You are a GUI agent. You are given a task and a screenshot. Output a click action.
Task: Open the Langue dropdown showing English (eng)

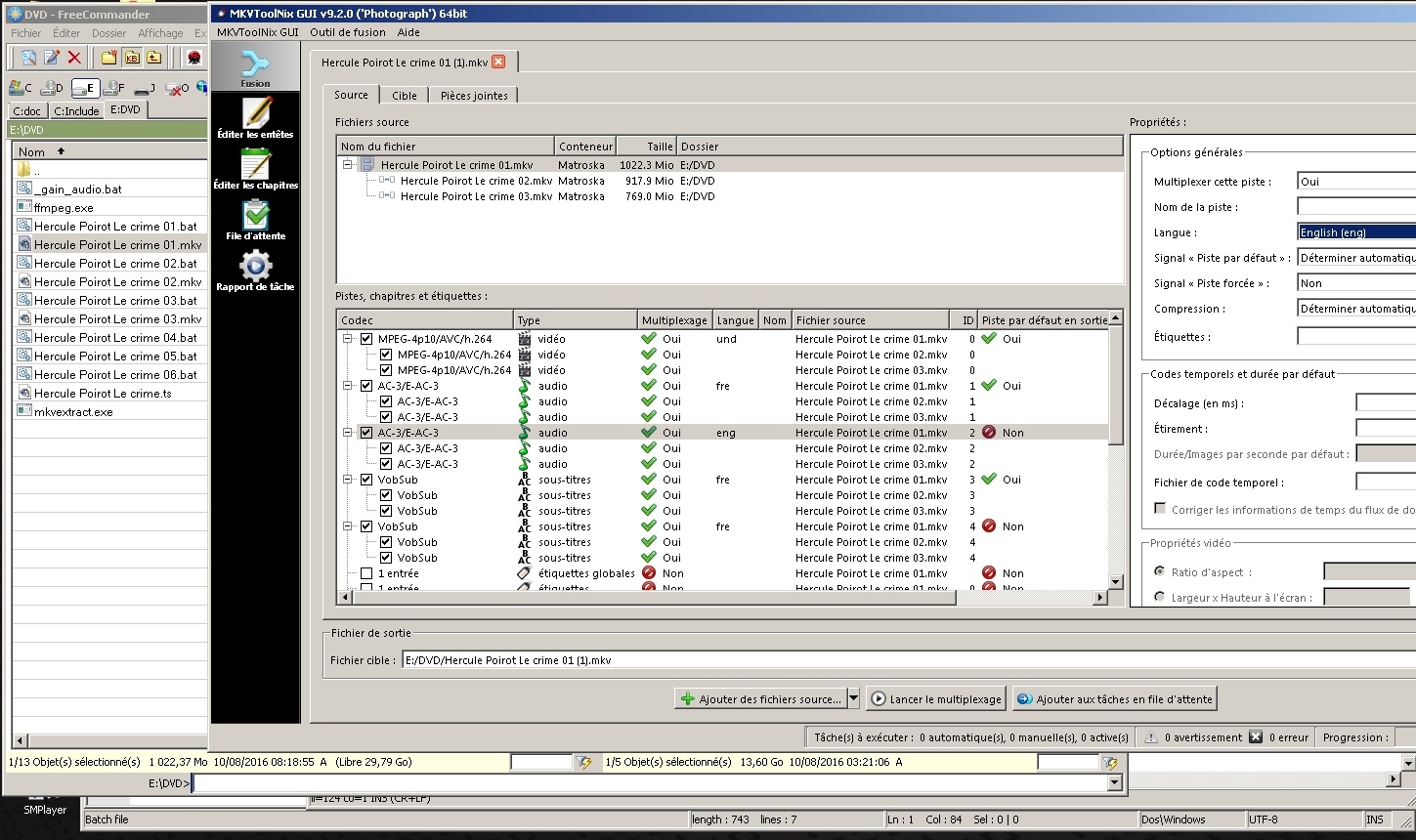click(x=1355, y=232)
